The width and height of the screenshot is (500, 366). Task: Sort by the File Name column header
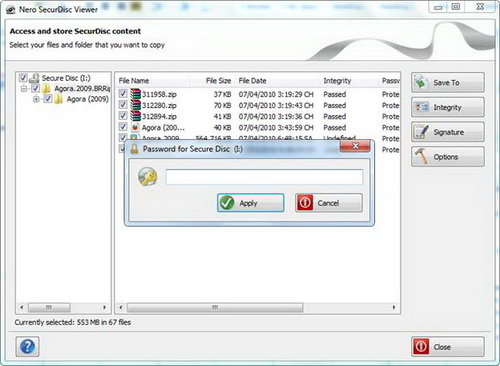tap(134, 81)
